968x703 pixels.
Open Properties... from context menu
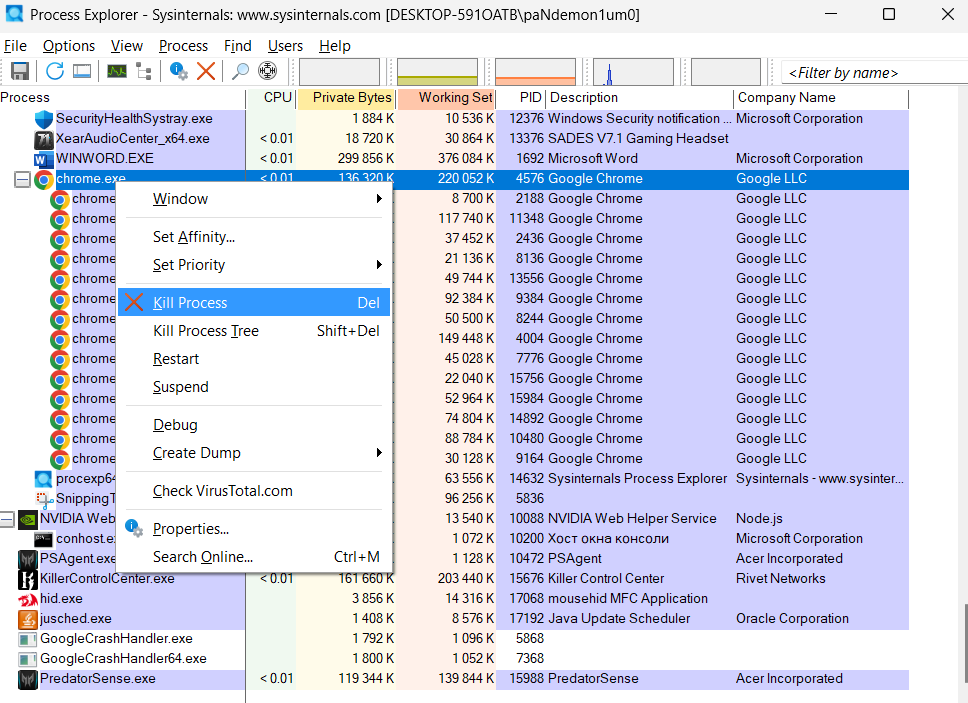pyautogui.click(x=254, y=529)
